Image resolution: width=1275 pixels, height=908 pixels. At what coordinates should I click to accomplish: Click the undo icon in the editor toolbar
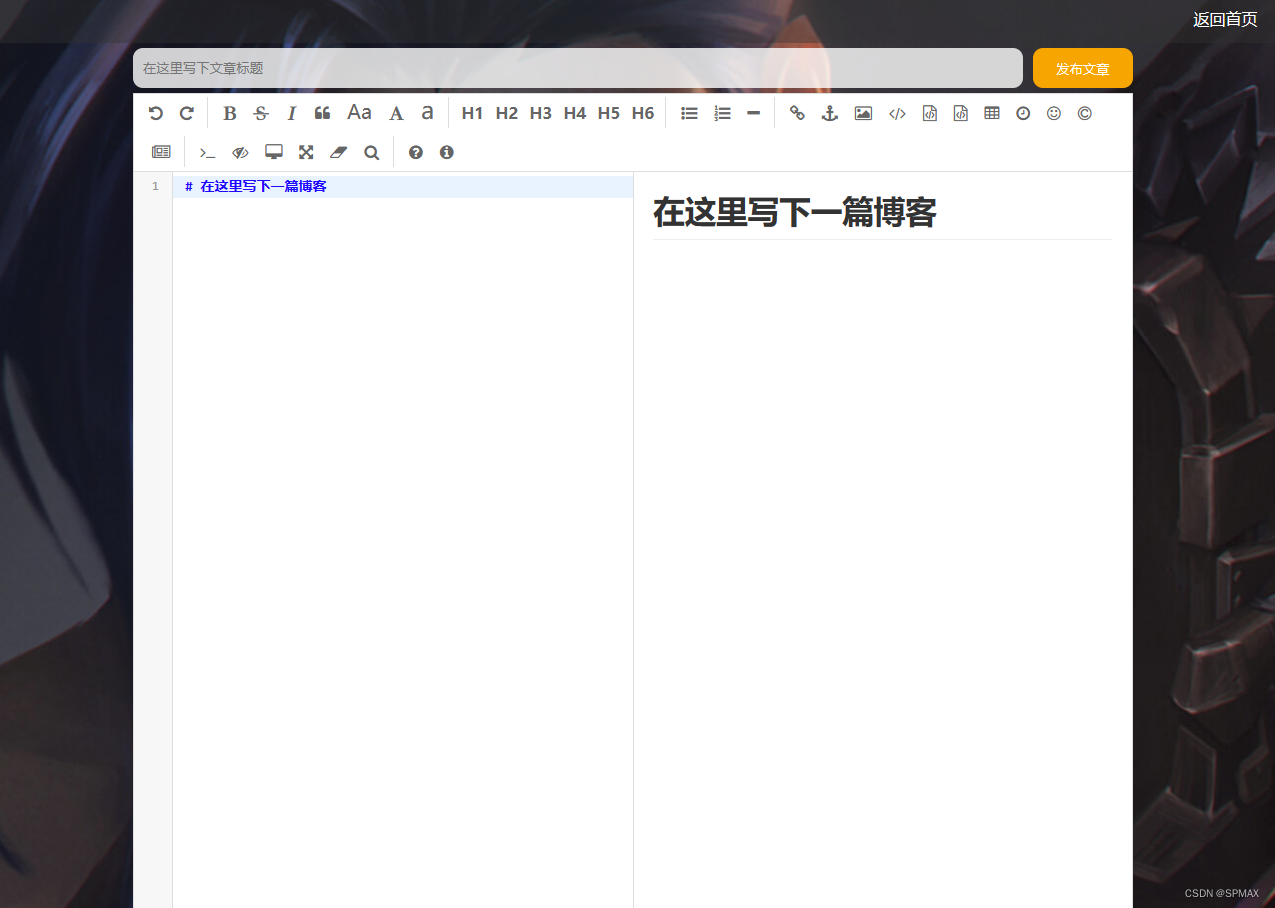coord(155,113)
